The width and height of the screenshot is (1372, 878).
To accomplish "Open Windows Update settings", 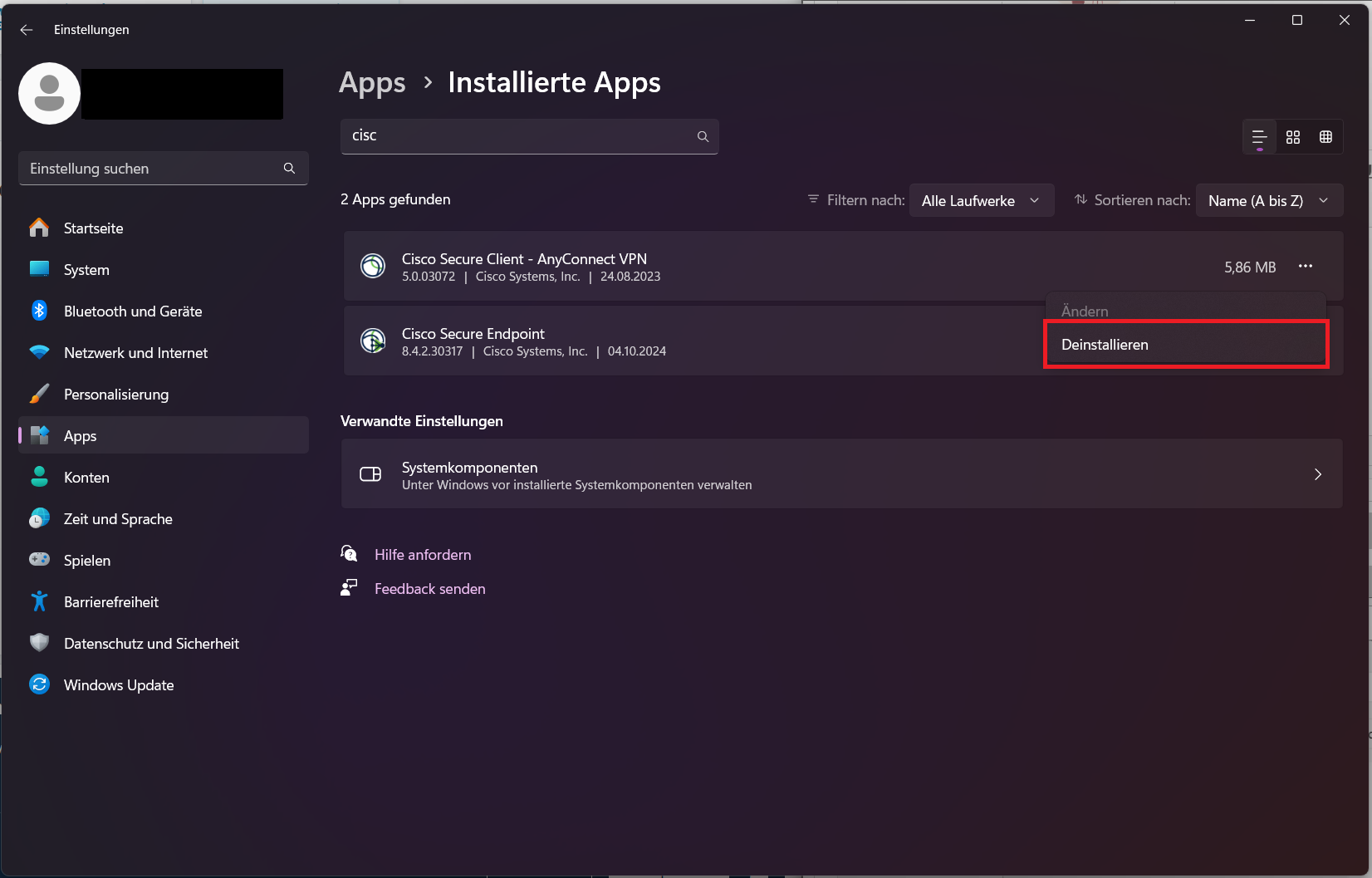I will tap(119, 685).
